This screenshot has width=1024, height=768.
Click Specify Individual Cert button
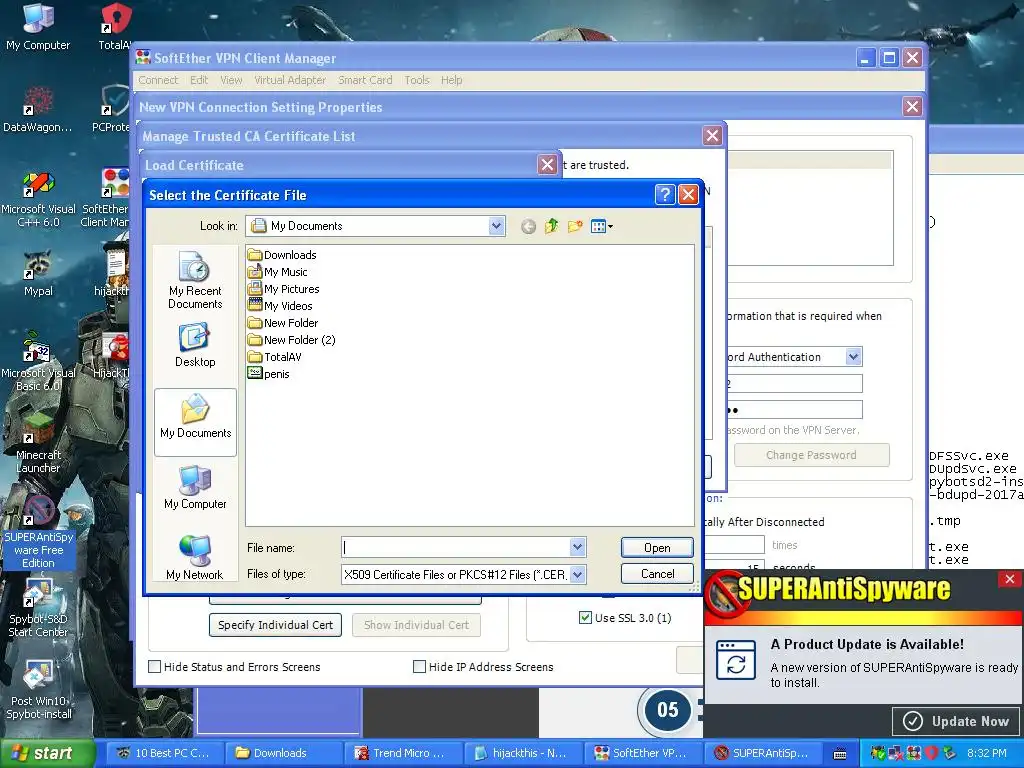(275, 625)
